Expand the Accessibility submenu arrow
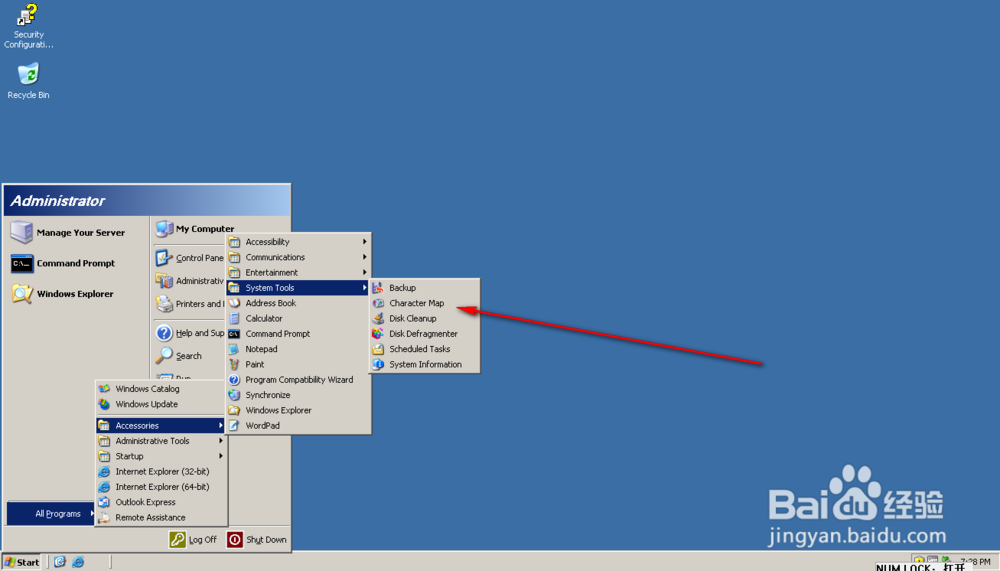 364,242
